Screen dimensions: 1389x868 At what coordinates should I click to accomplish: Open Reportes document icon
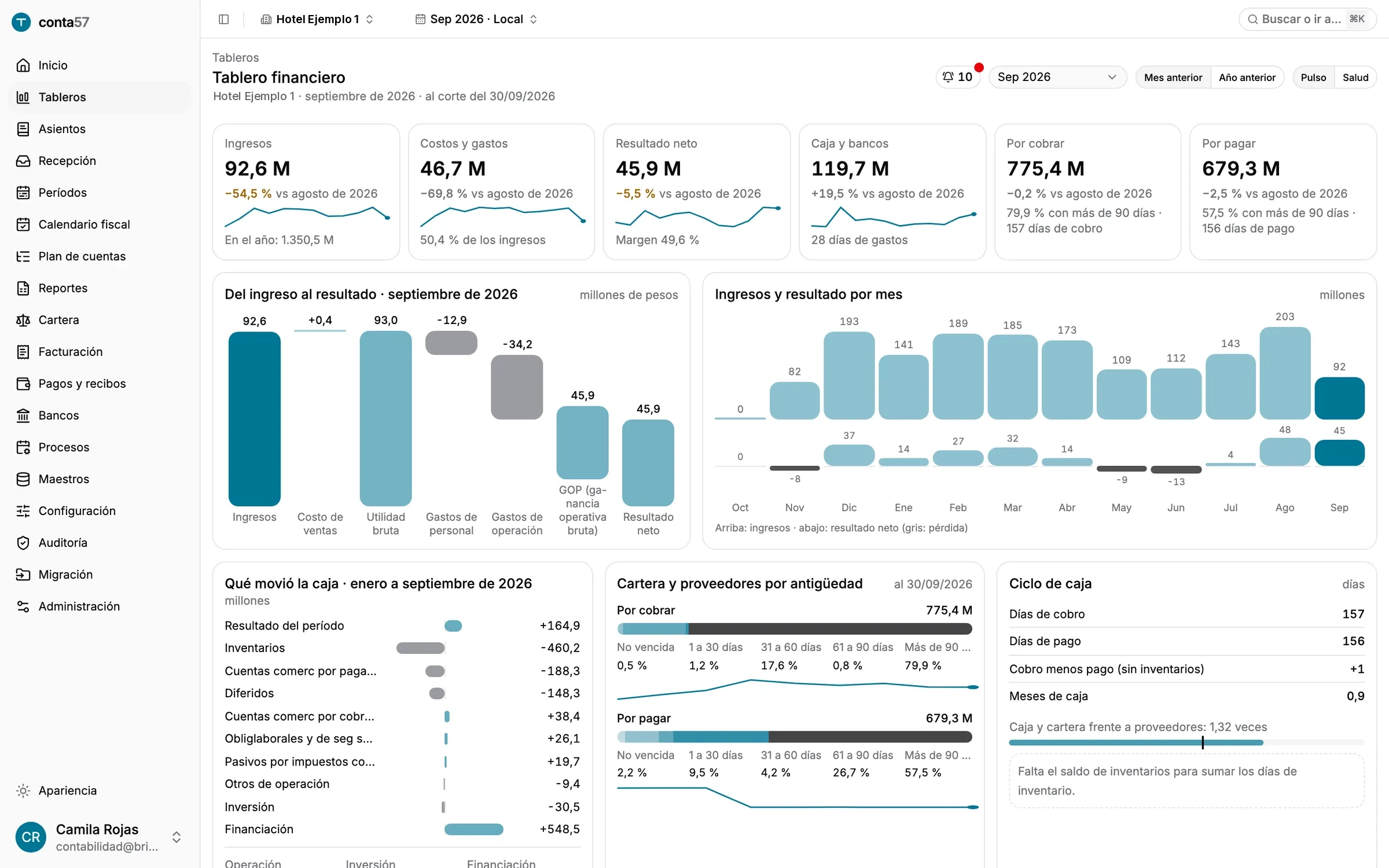click(23, 288)
